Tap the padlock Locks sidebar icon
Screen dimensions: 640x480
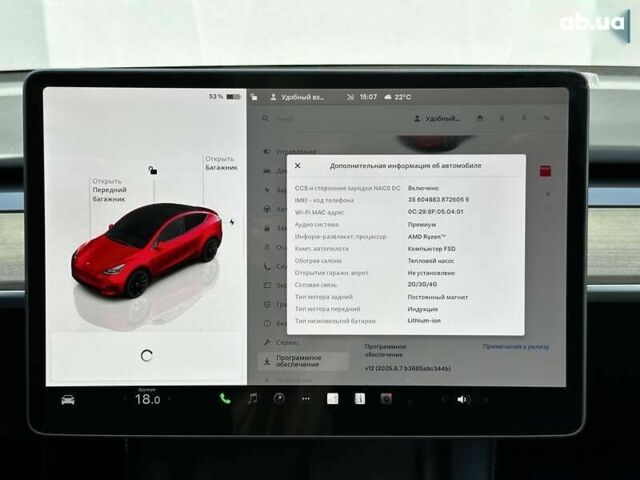point(267,228)
